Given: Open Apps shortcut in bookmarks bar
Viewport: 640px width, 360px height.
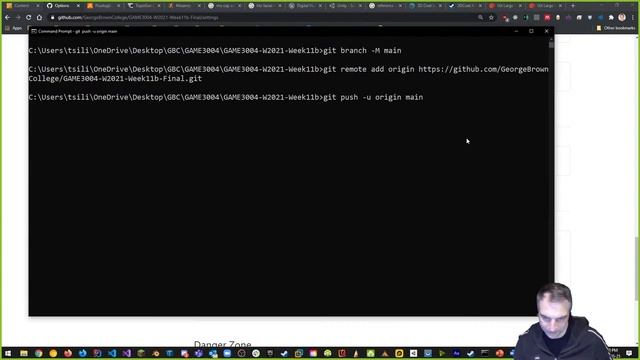Looking at the screenshot, I should 14,28.
